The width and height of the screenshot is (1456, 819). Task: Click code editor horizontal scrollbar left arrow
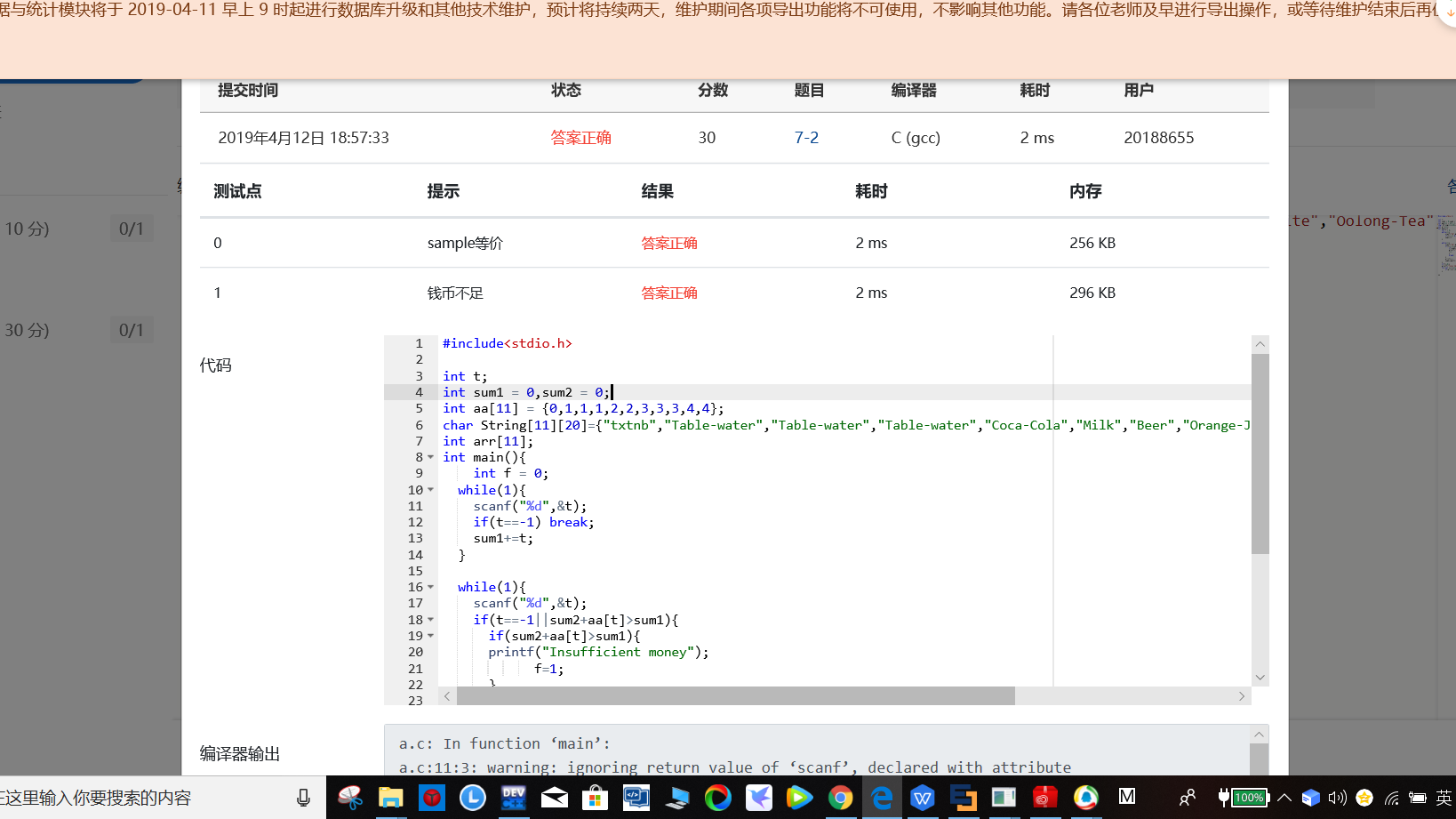click(x=447, y=696)
